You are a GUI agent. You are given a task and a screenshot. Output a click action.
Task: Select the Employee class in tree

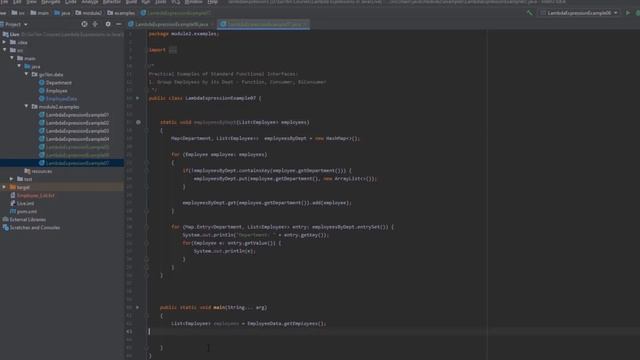tap(56, 91)
